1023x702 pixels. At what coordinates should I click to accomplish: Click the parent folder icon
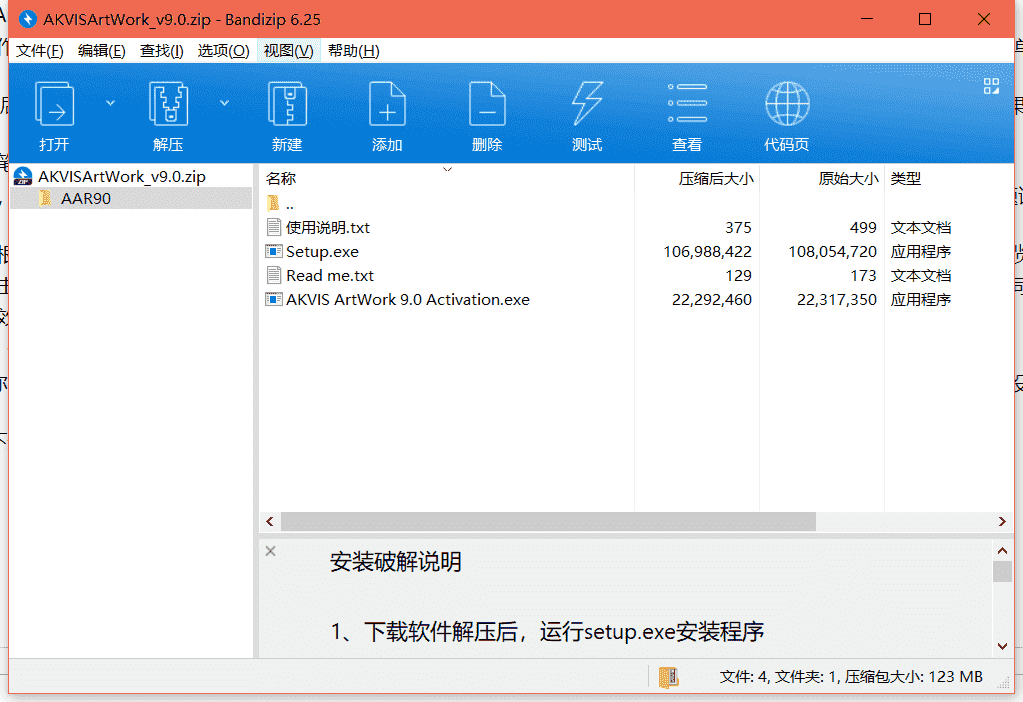pyautogui.click(x=273, y=203)
